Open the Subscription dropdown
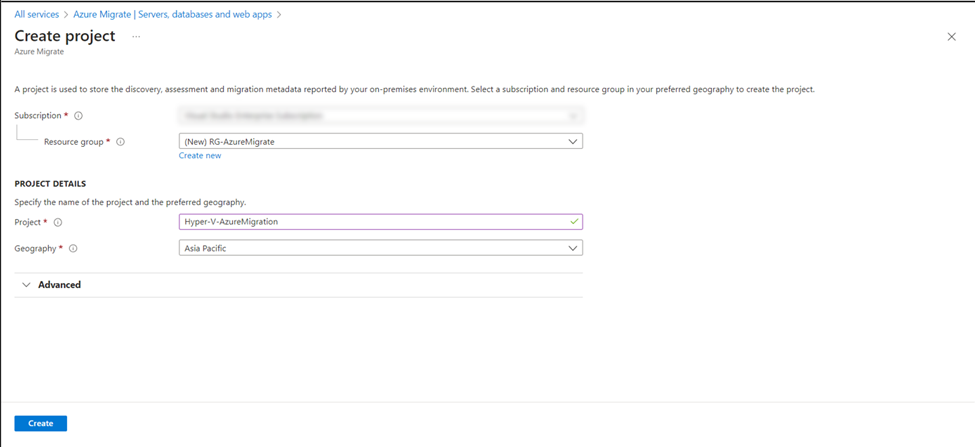This screenshot has height=447, width=975. (381, 116)
